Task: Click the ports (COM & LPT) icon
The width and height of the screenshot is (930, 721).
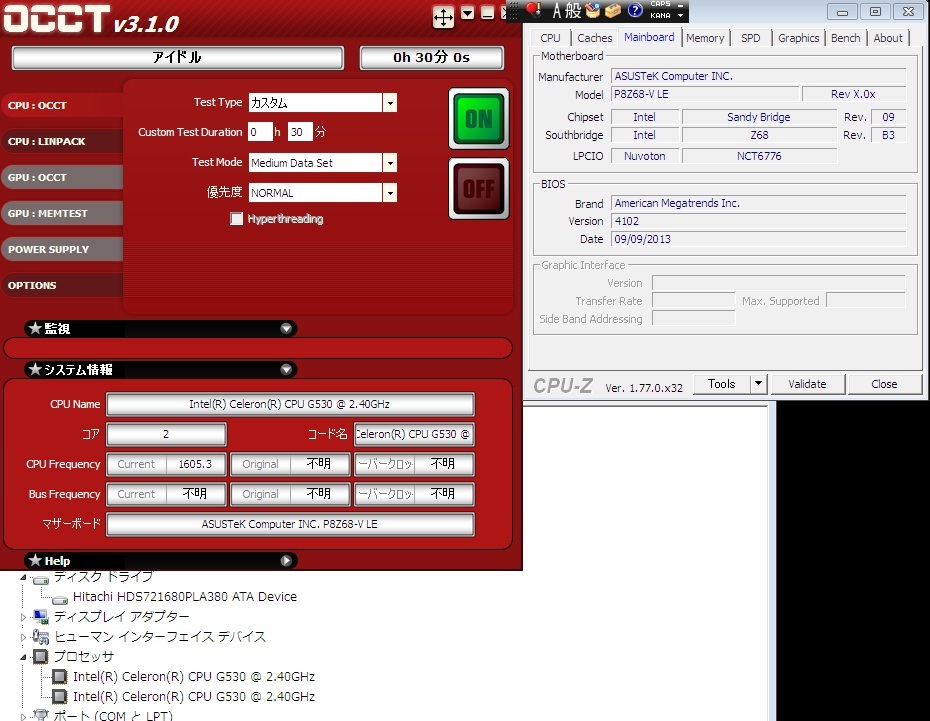Action: click(41, 715)
